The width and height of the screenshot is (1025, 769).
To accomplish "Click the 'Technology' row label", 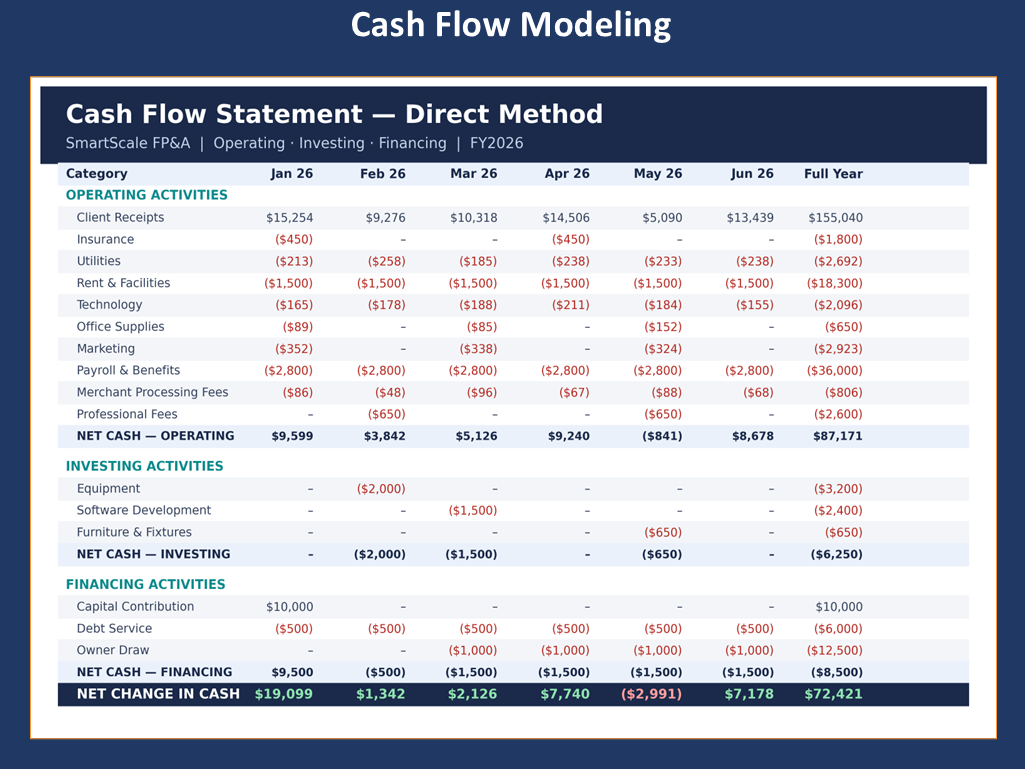I will pos(109,305).
